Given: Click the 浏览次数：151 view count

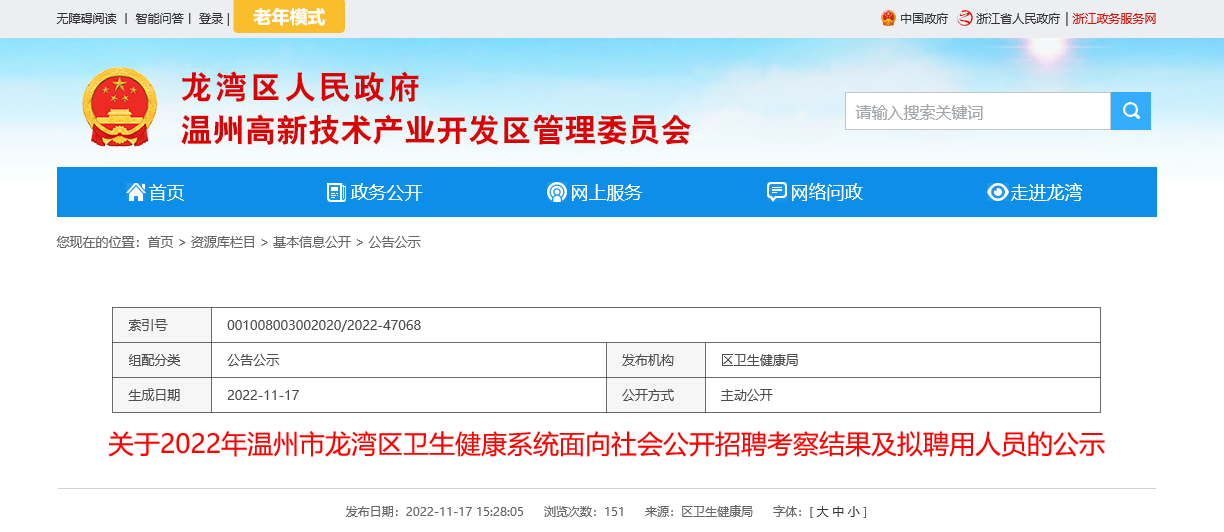Looking at the screenshot, I should 584,511.
